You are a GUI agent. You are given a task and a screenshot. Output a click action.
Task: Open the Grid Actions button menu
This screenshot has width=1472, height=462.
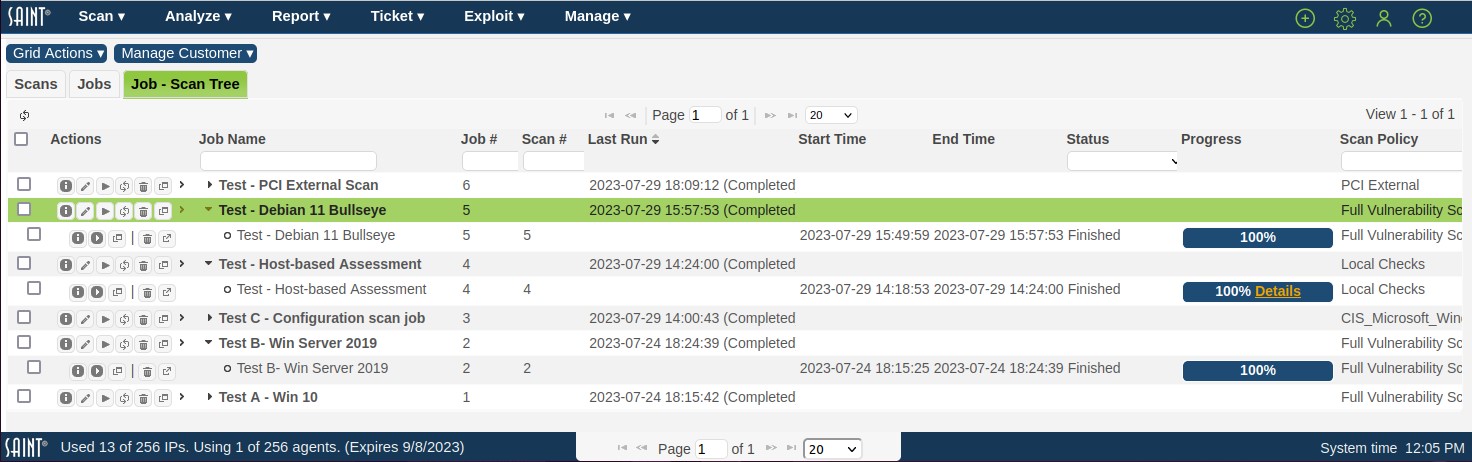59,53
